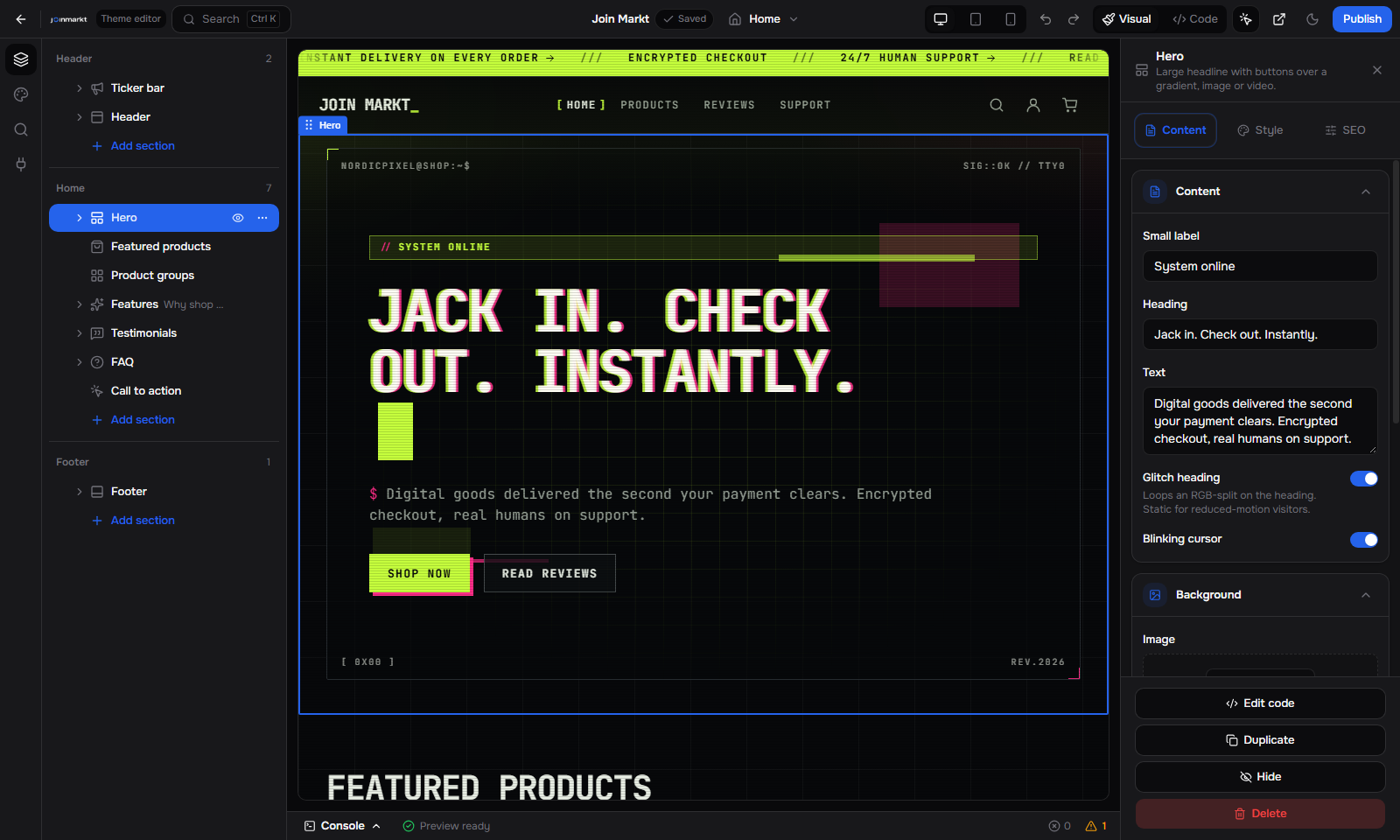The height and width of the screenshot is (840, 1400).
Task: Click the back arrow in top bar
Action: point(21,19)
